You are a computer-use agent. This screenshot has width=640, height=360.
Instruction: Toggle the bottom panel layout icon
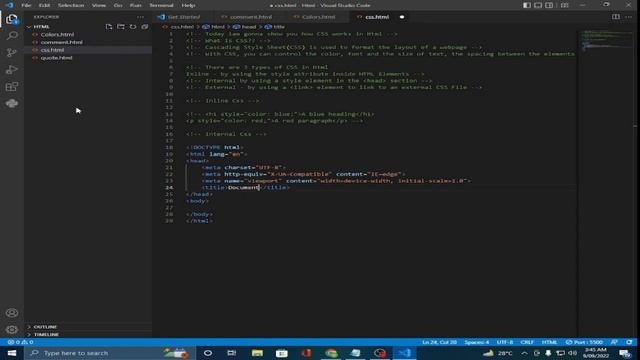538,5
